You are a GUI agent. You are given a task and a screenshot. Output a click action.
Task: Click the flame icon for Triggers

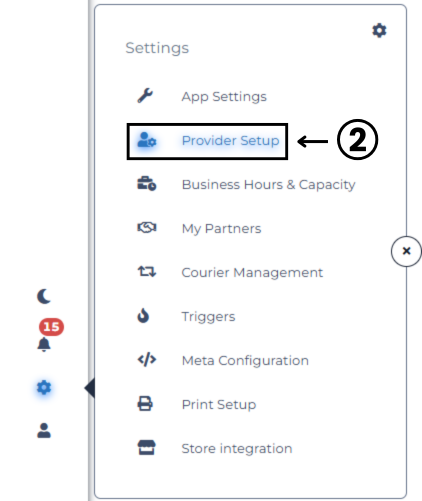[143, 316]
